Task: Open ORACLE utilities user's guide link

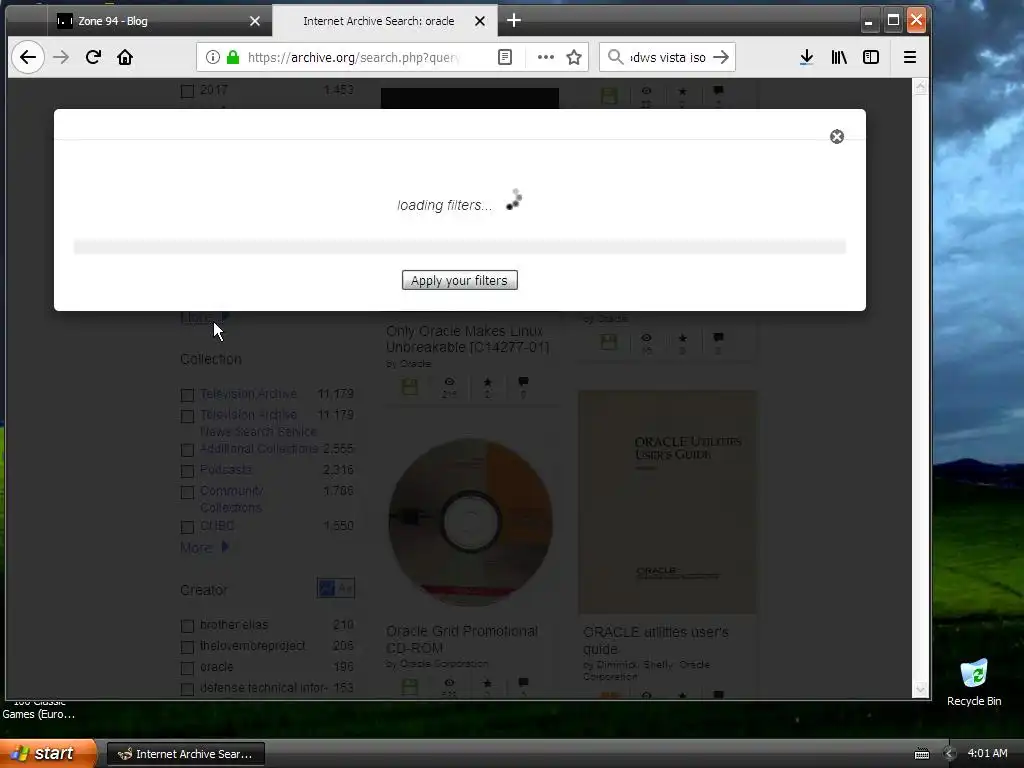Action: [x=656, y=641]
